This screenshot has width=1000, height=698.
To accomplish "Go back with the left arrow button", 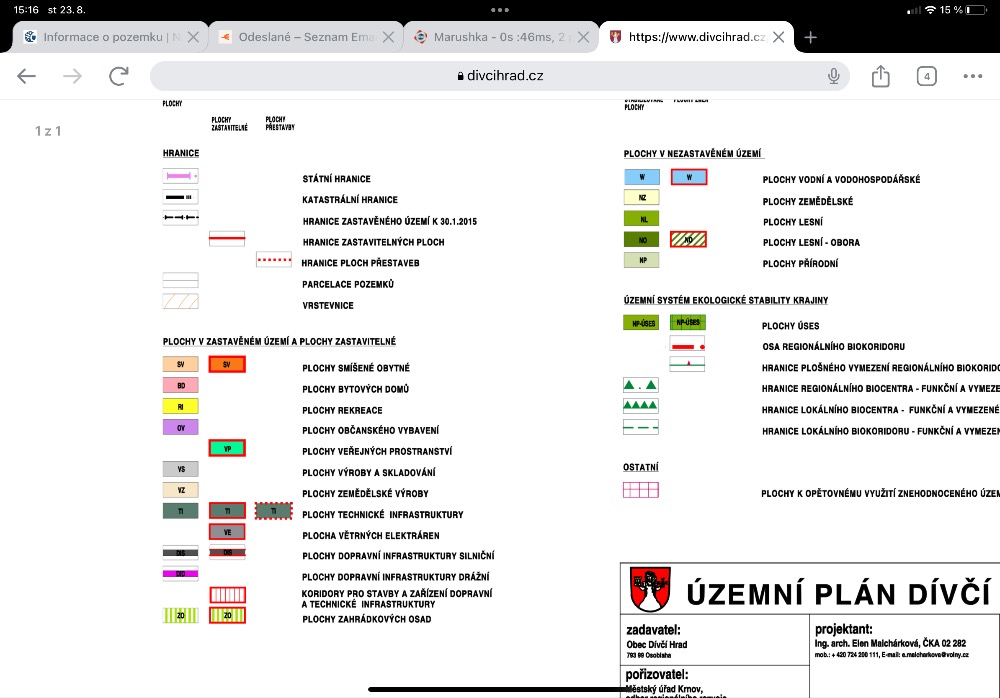I will tap(26, 76).
